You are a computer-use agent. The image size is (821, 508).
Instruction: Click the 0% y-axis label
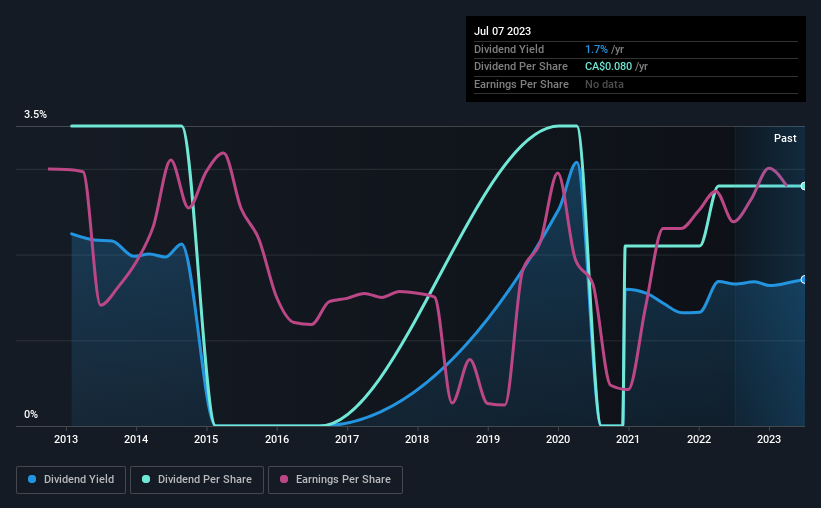pyautogui.click(x=31, y=414)
